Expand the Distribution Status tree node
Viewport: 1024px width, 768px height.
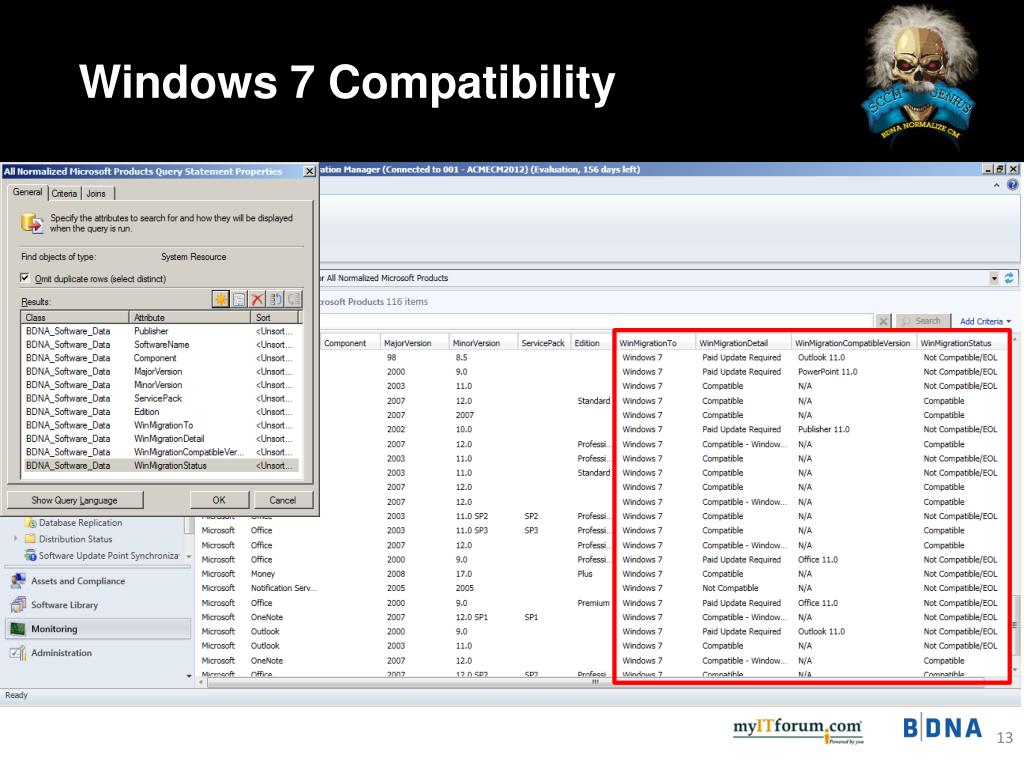coord(16,539)
